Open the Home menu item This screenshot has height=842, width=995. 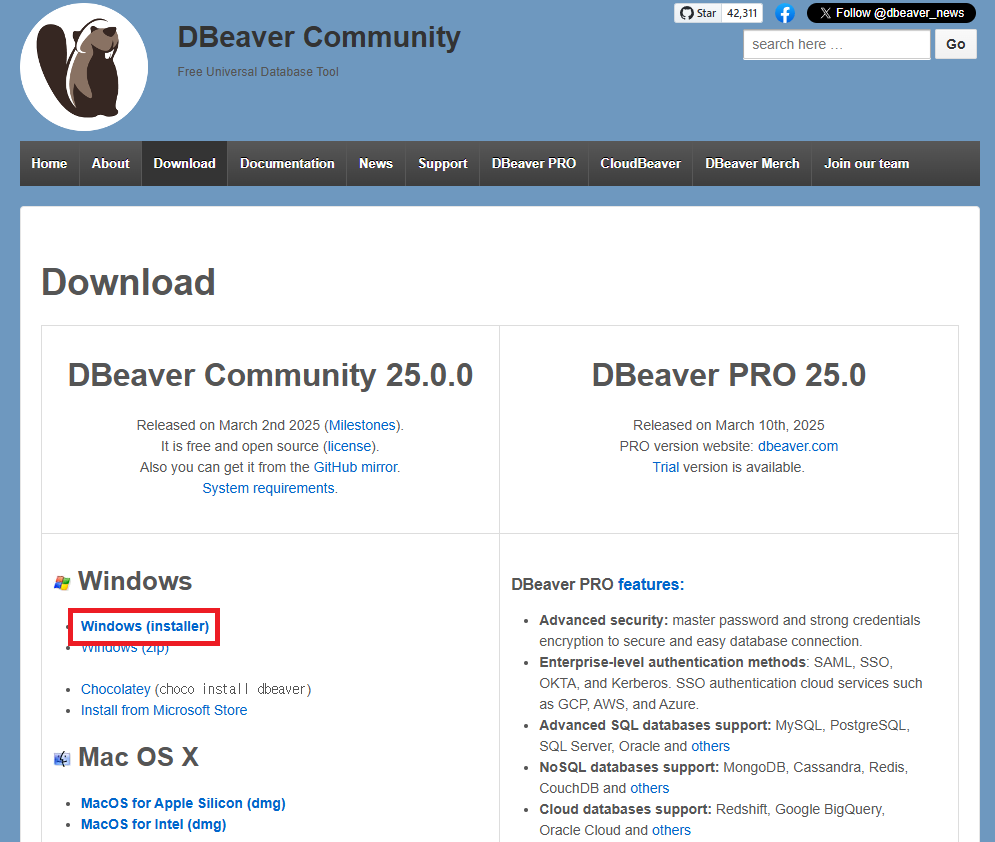(x=49, y=164)
